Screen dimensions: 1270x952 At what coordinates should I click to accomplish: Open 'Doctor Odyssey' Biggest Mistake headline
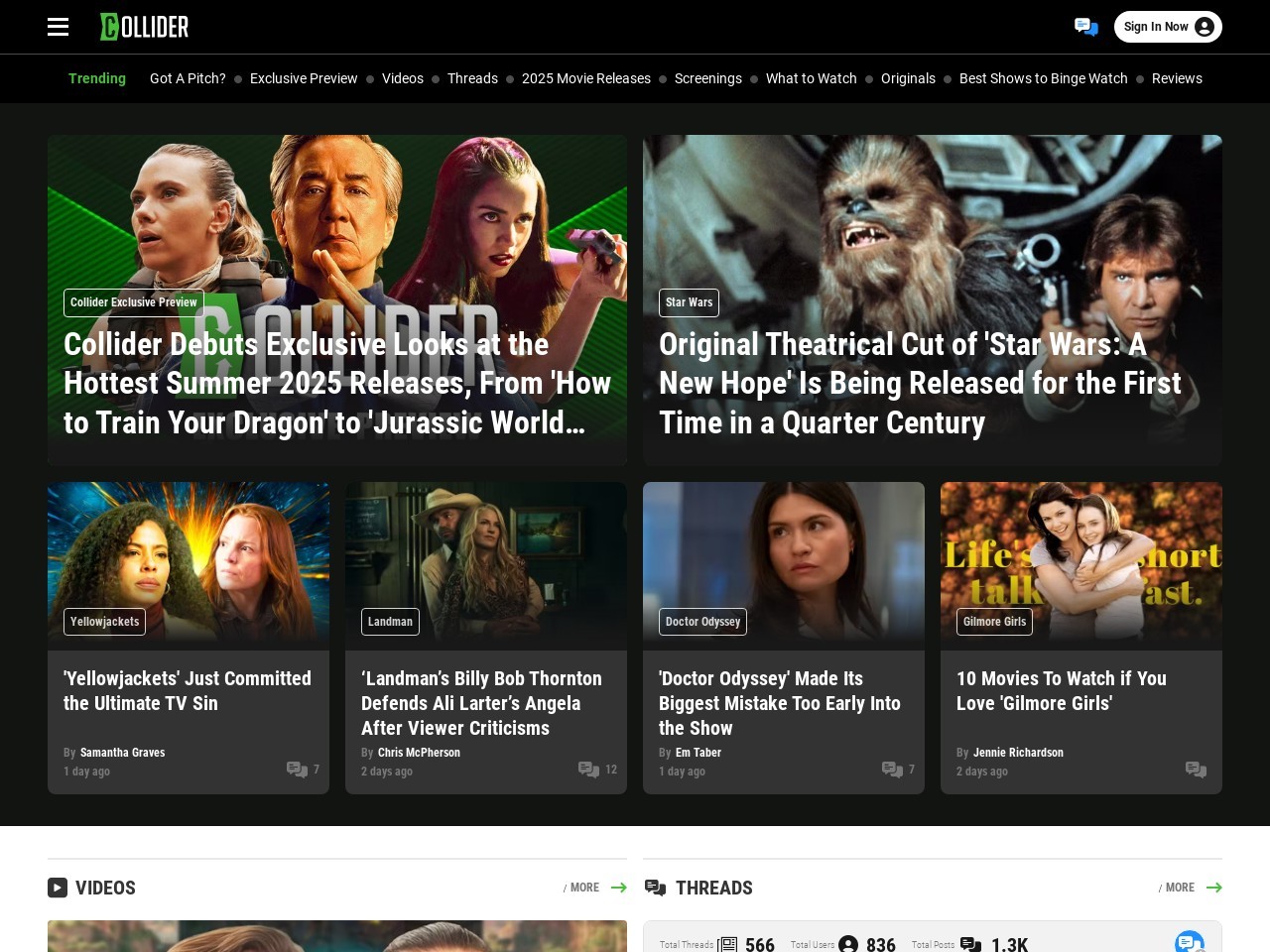[780, 703]
